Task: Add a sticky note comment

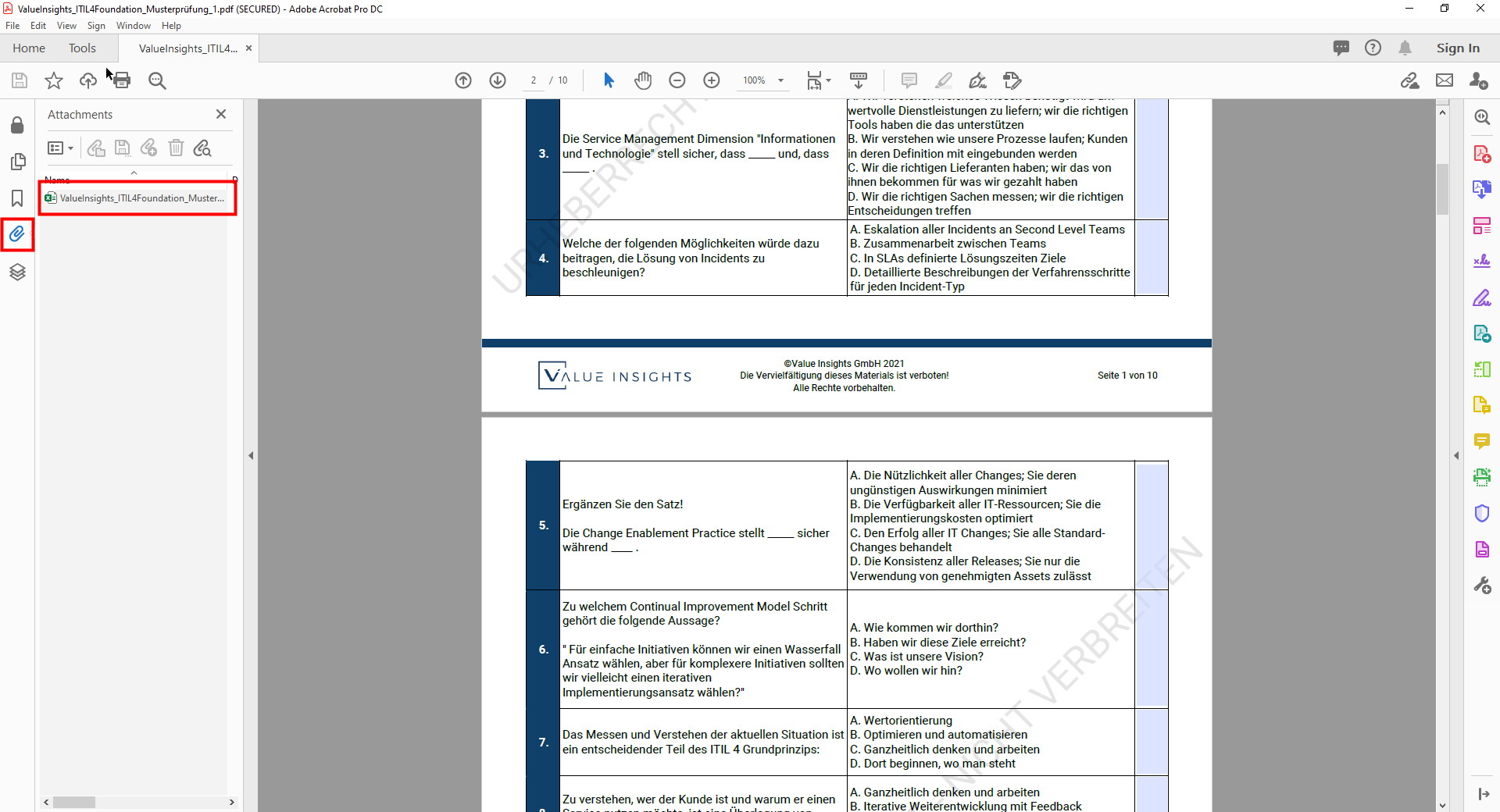Action: click(x=909, y=80)
